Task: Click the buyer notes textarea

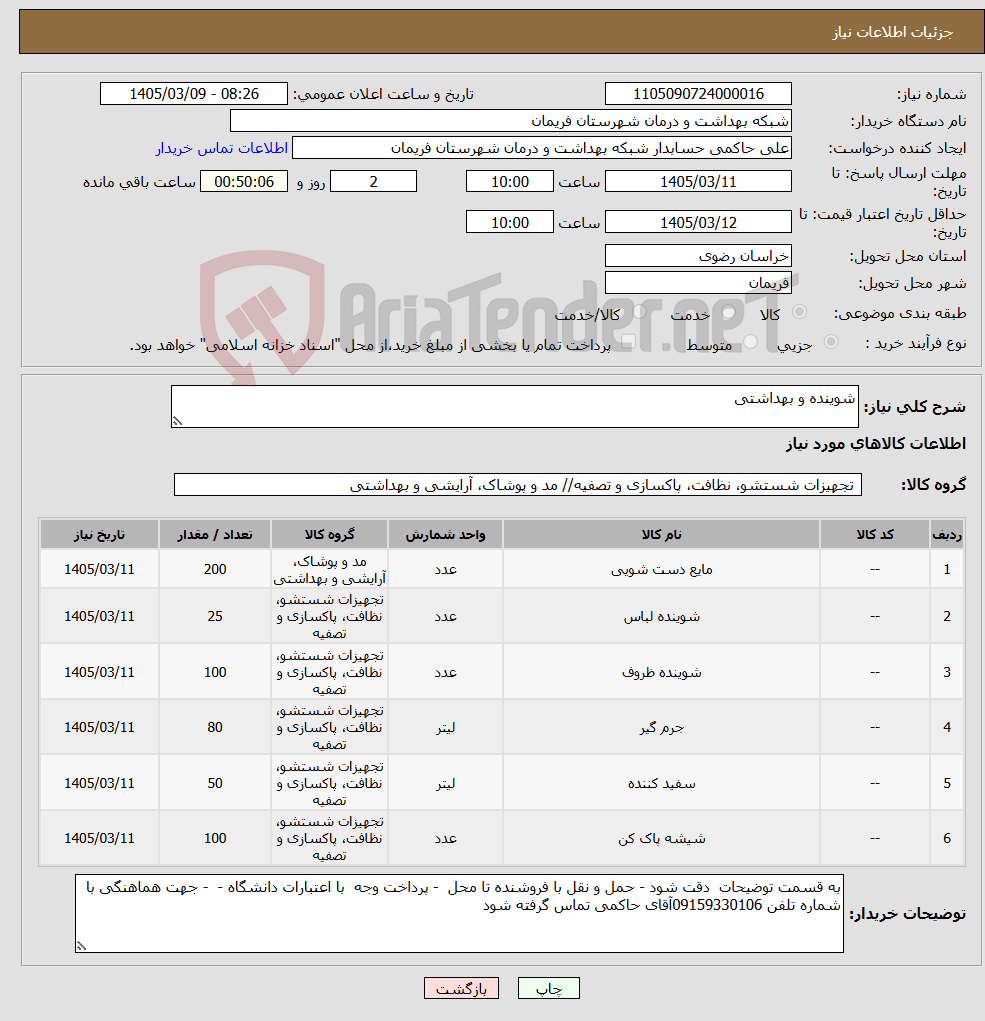Action: click(459, 914)
